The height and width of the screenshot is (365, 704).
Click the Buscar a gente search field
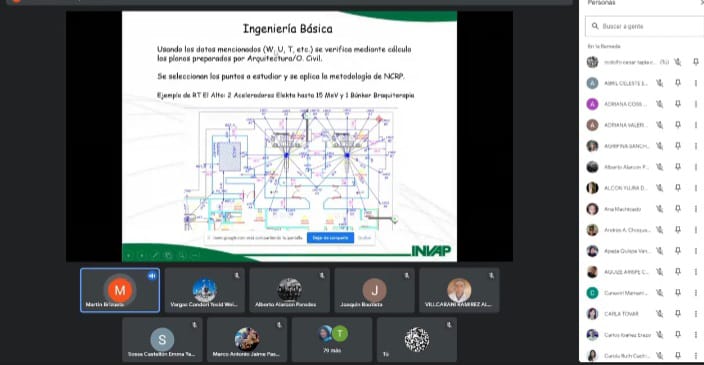(645, 26)
